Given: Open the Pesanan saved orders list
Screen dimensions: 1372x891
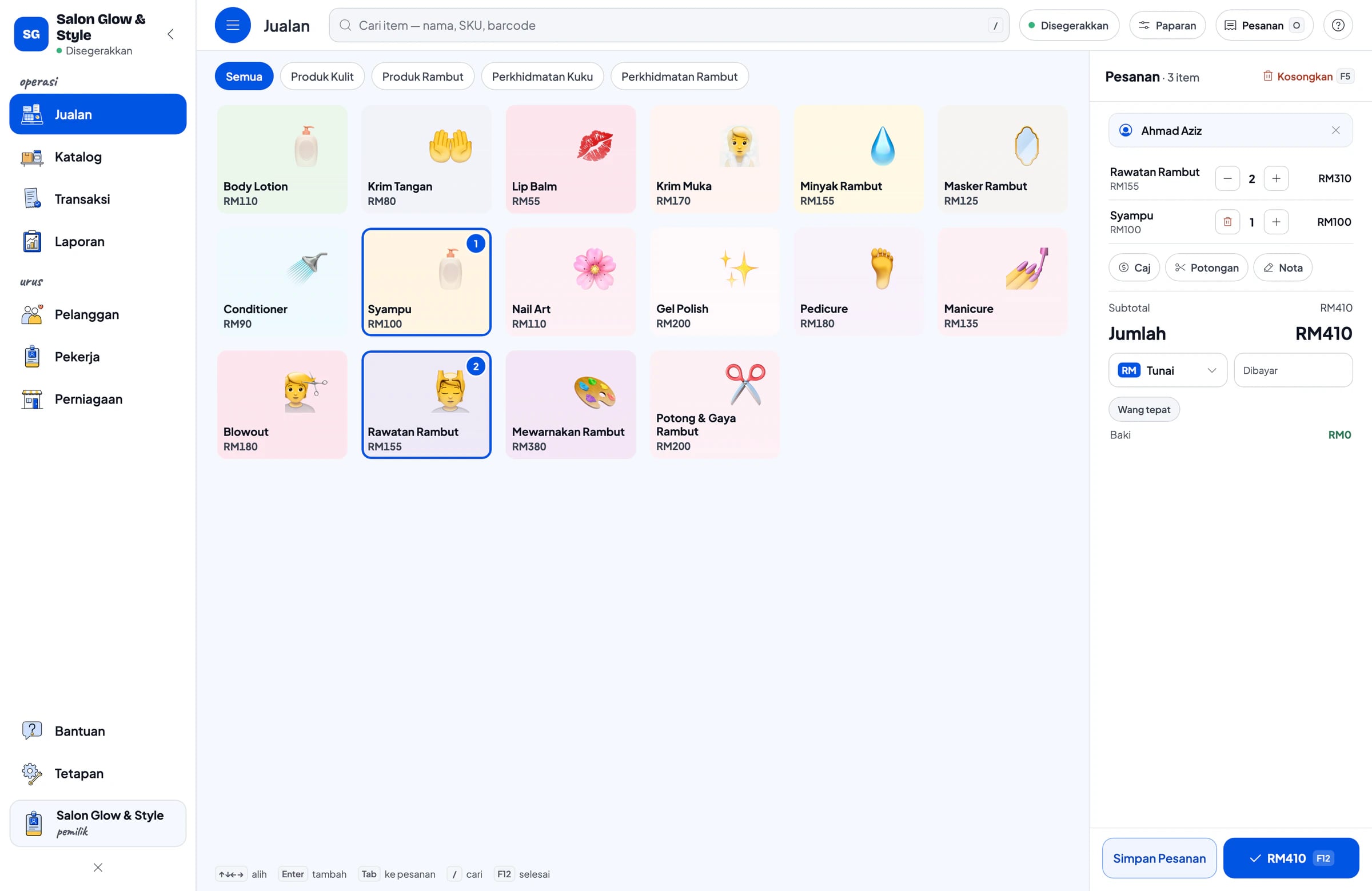Looking at the screenshot, I should click(1264, 25).
